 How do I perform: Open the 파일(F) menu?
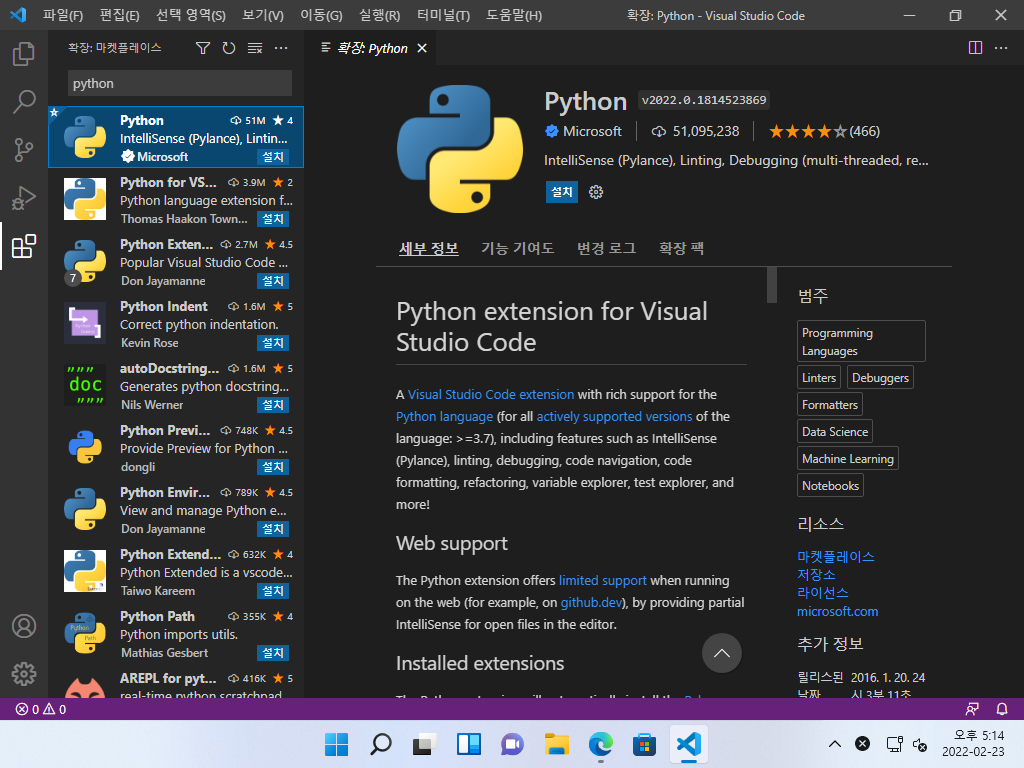[63, 15]
